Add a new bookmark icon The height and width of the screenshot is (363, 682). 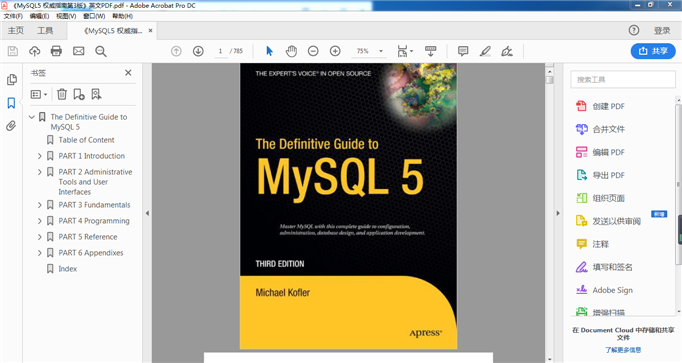pyautogui.click(x=79, y=94)
